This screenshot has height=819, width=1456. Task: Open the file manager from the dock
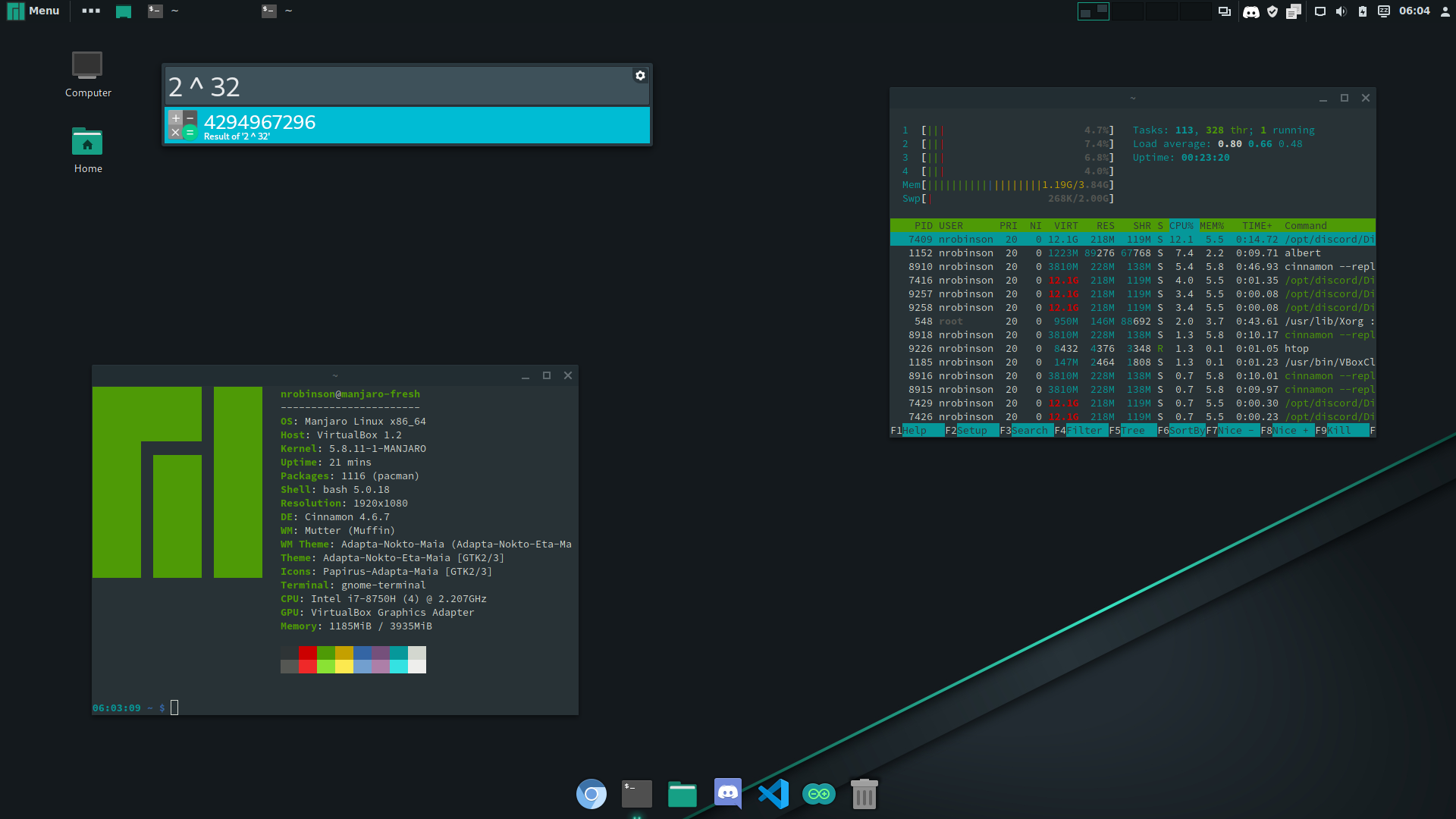(682, 794)
